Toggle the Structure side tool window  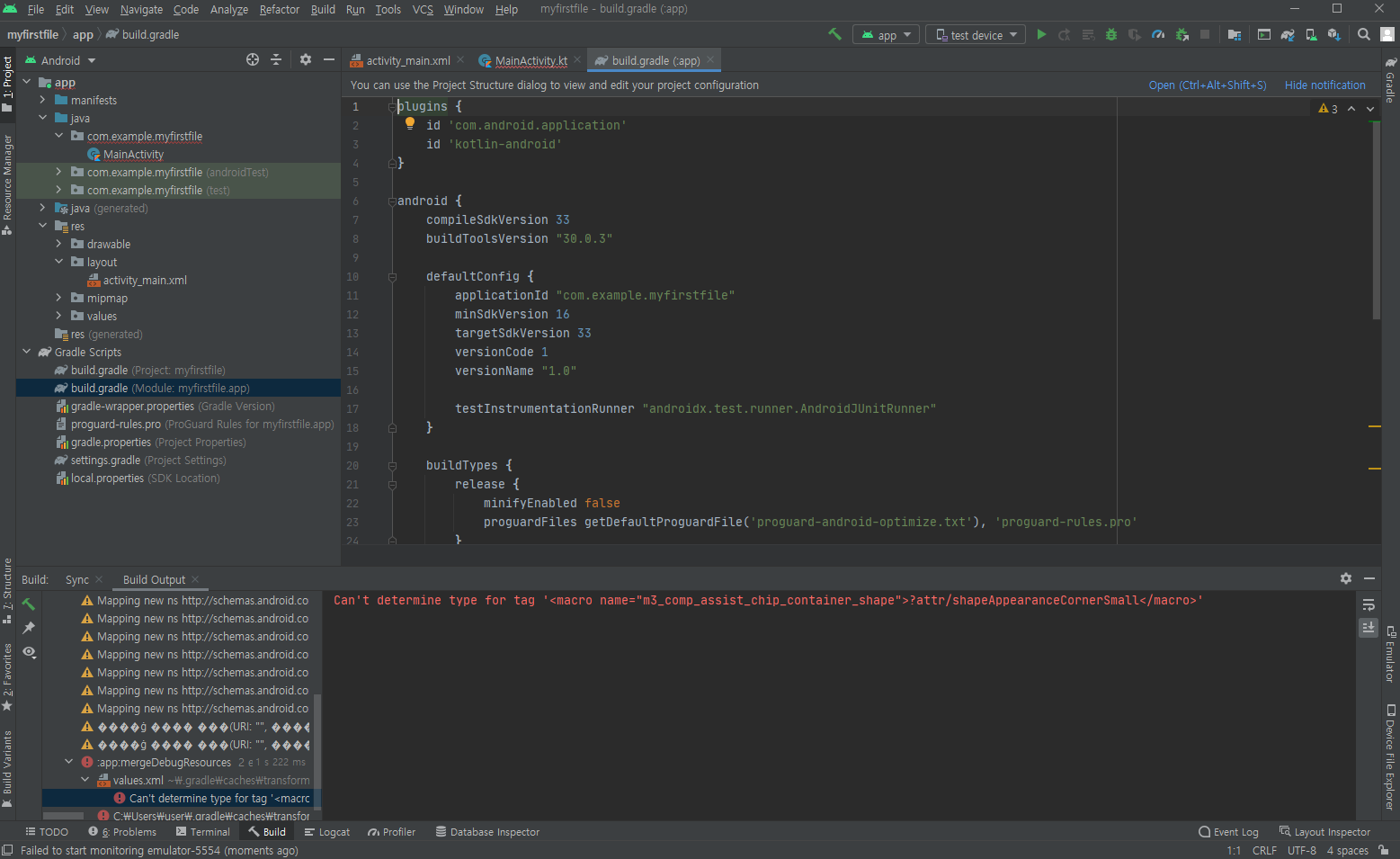click(7, 591)
